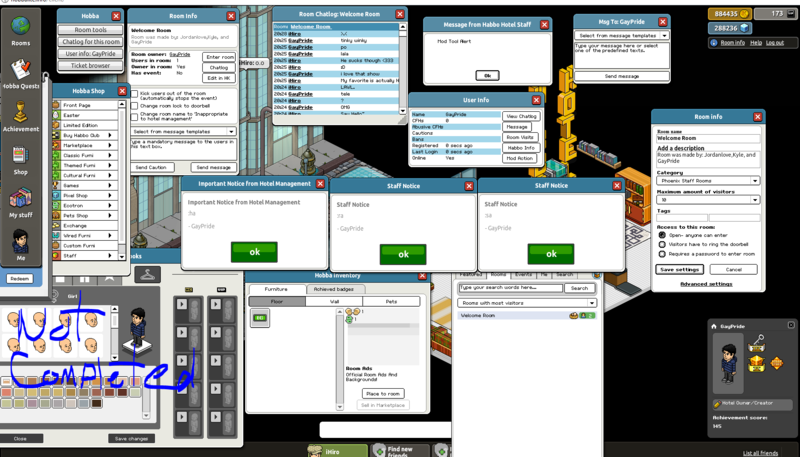Viewport: 800px width, 457px height.
Task: Click the Games trophy icon in Hobba Shop
Action: (x=56, y=185)
